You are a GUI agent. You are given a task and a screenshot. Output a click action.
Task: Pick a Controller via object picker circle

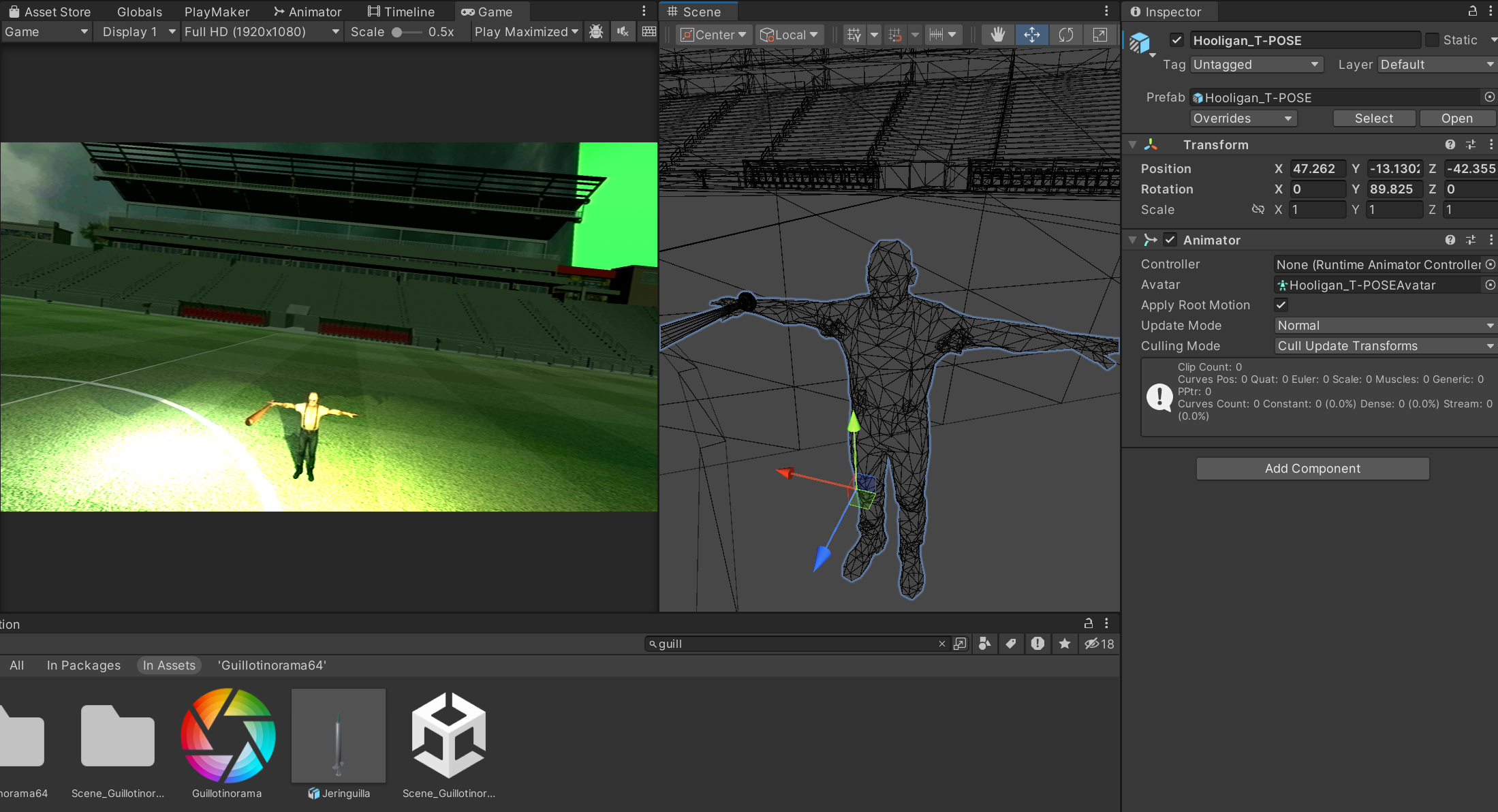tap(1491, 264)
